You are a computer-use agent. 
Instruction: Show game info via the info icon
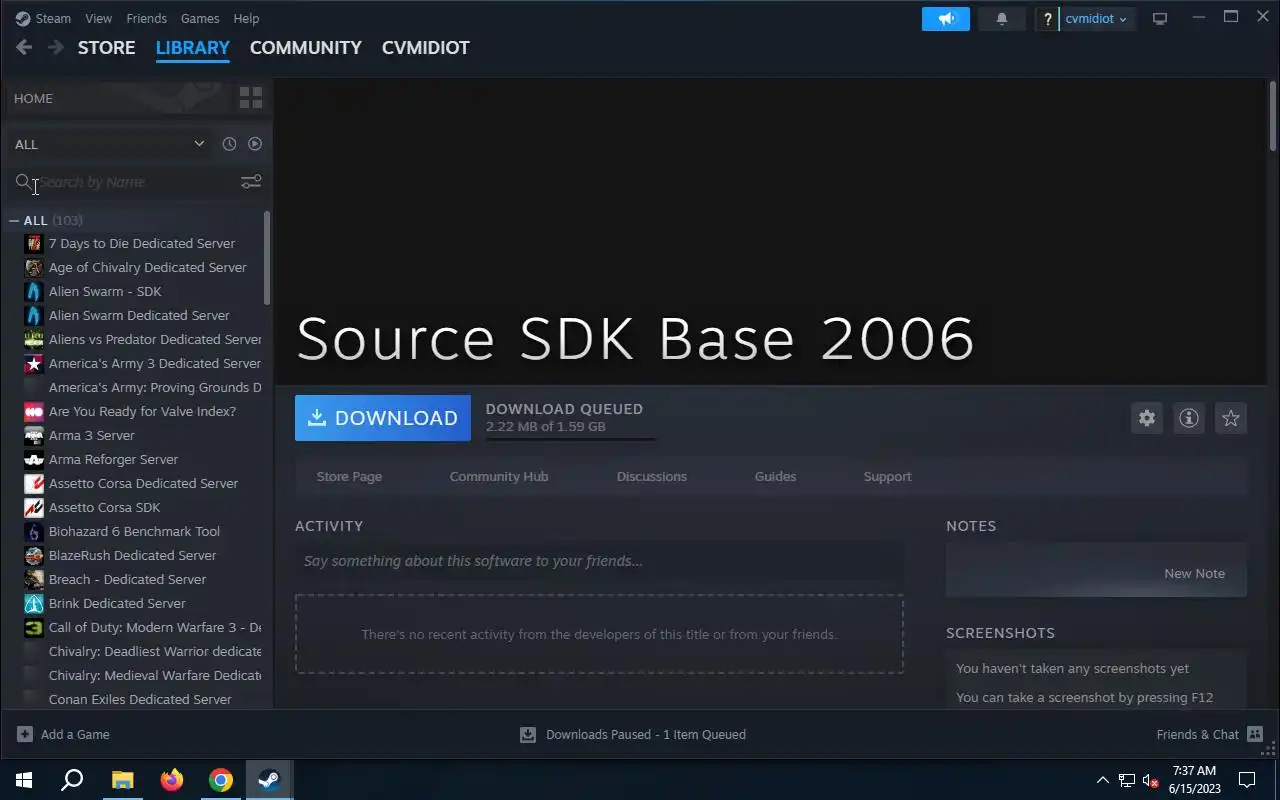click(1189, 418)
